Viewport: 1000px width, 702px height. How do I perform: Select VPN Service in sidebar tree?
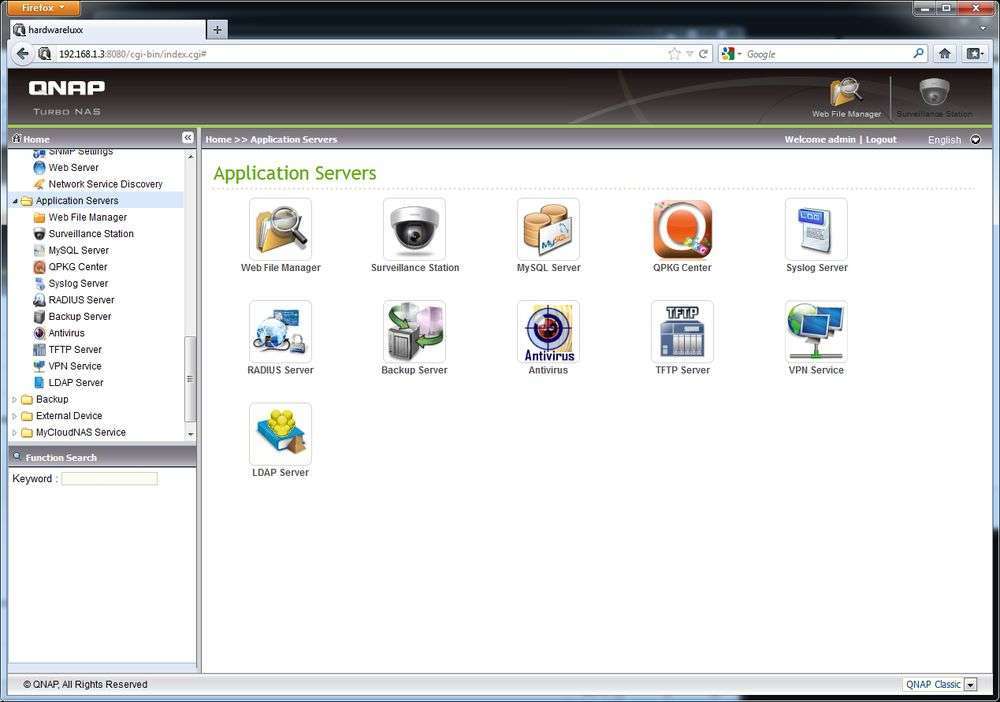[x=75, y=367]
